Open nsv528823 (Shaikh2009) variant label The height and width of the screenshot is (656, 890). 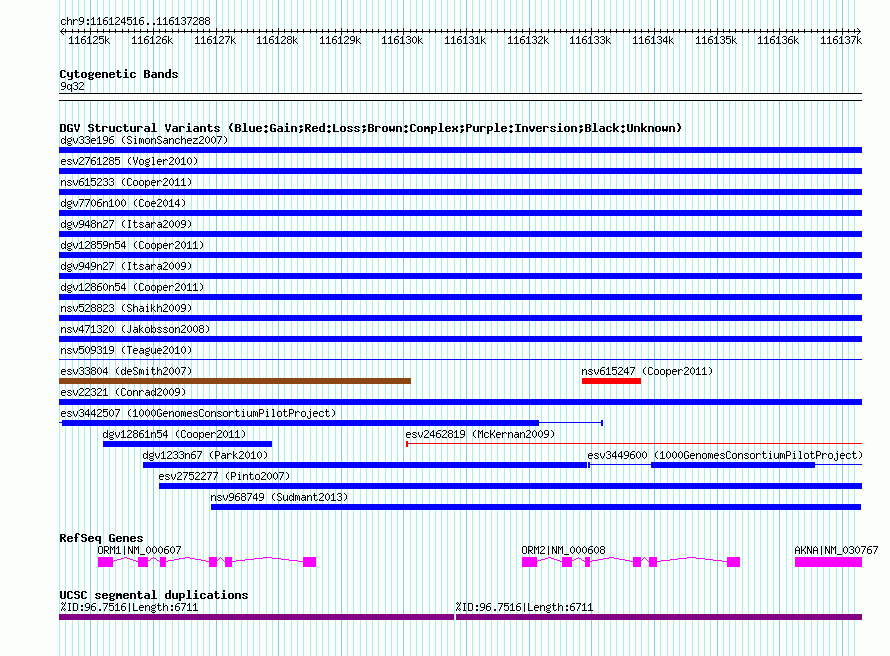click(x=126, y=308)
